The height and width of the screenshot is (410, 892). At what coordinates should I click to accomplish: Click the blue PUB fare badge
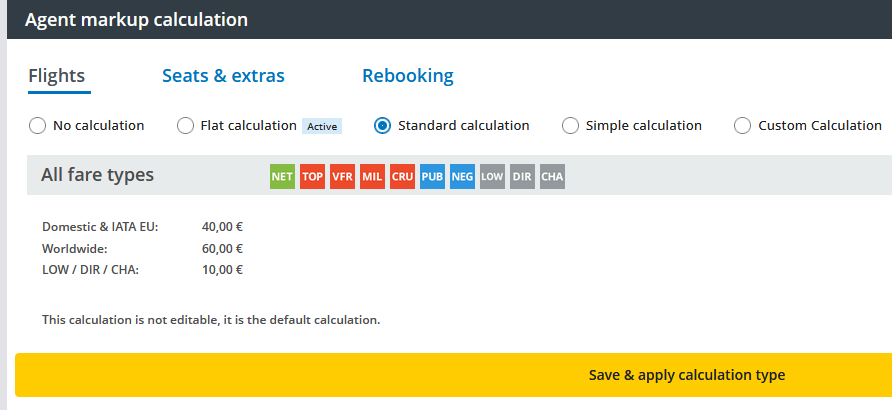coord(432,177)
